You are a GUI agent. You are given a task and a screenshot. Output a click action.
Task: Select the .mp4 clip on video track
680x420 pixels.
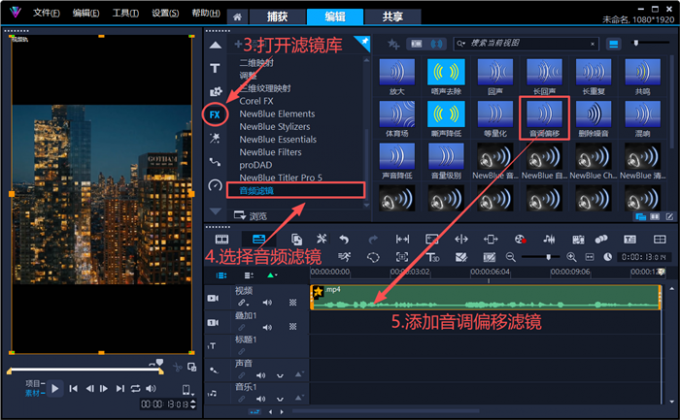click(486, 297)
